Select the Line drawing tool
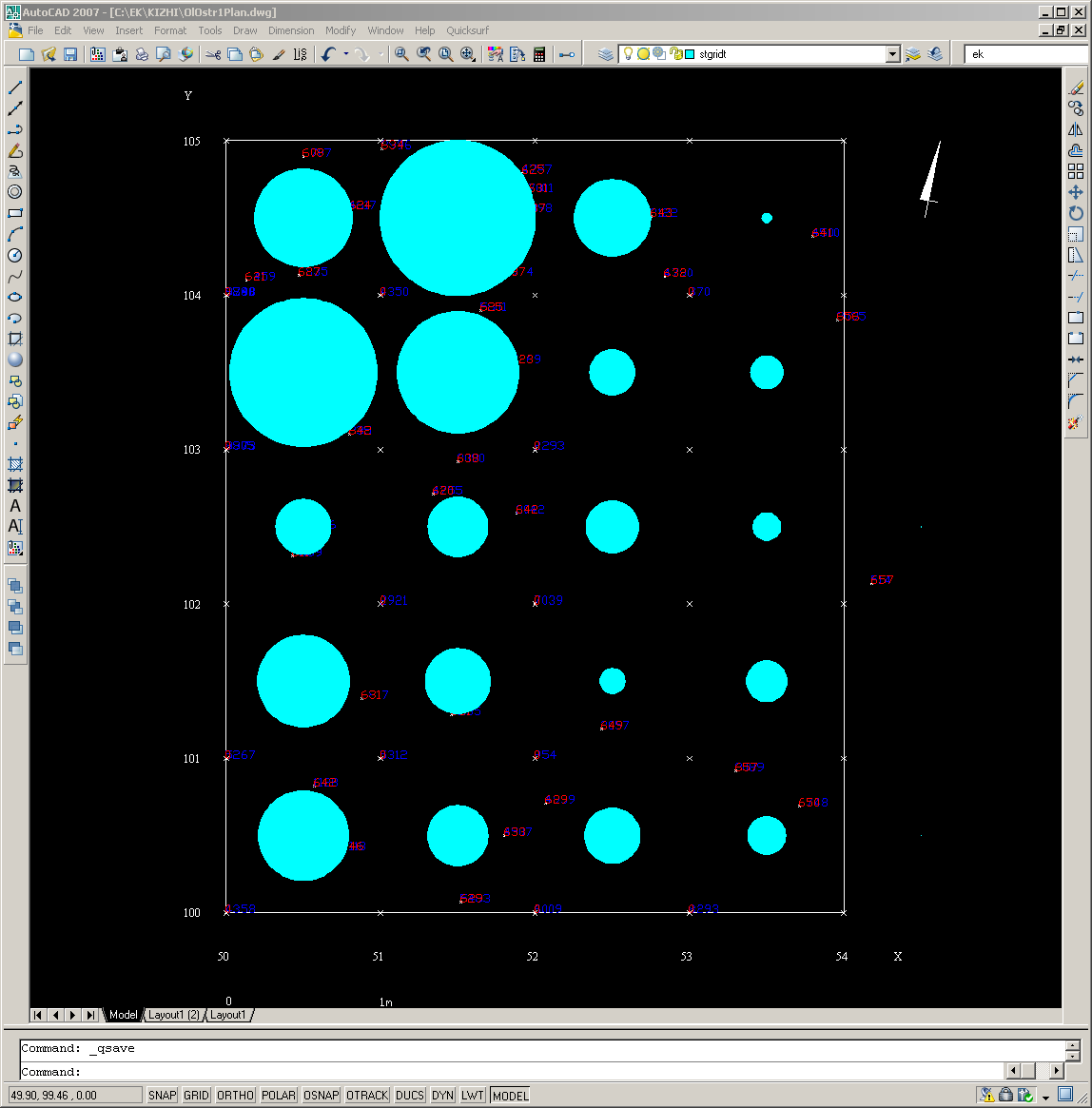The height and width of the screenshot is (1108, 1092). [x=15, y=87]
